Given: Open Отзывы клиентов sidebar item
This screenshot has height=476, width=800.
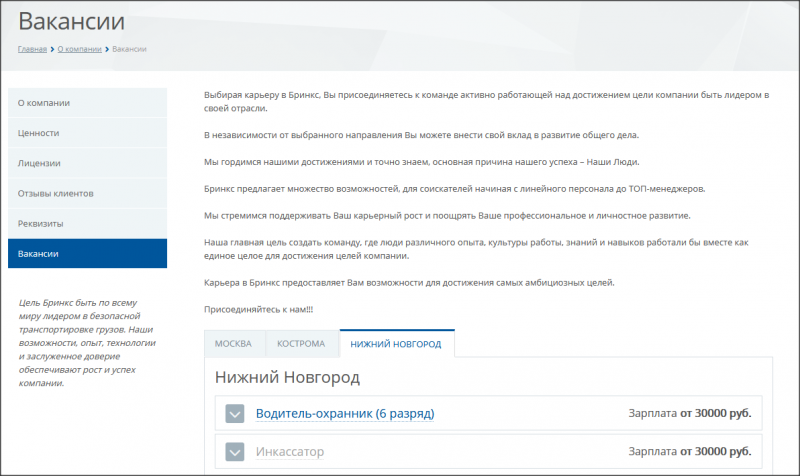Looking at the screenshot, I should coord(87,193).
